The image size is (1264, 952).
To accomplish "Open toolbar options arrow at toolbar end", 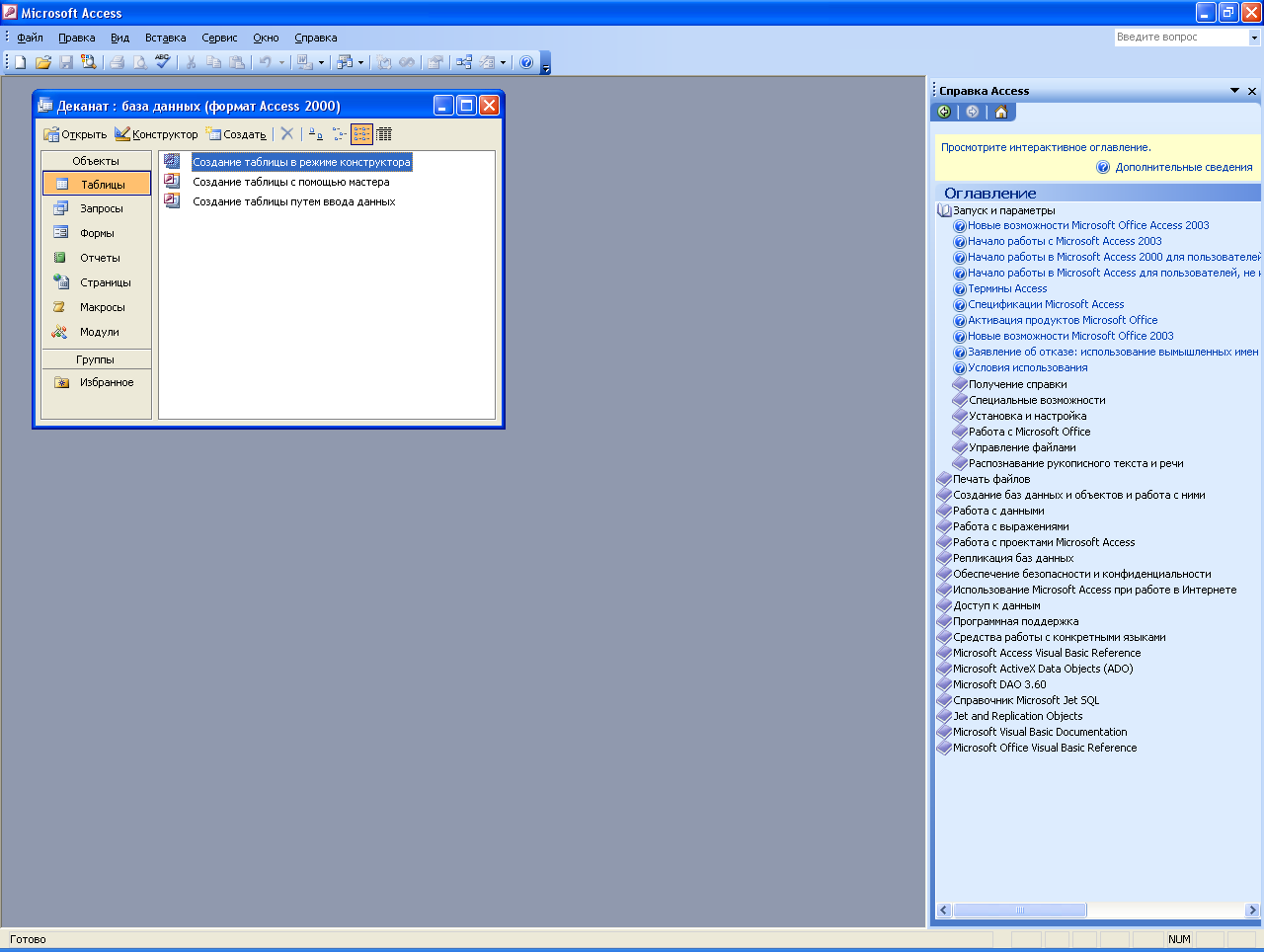I will point(546,62).
